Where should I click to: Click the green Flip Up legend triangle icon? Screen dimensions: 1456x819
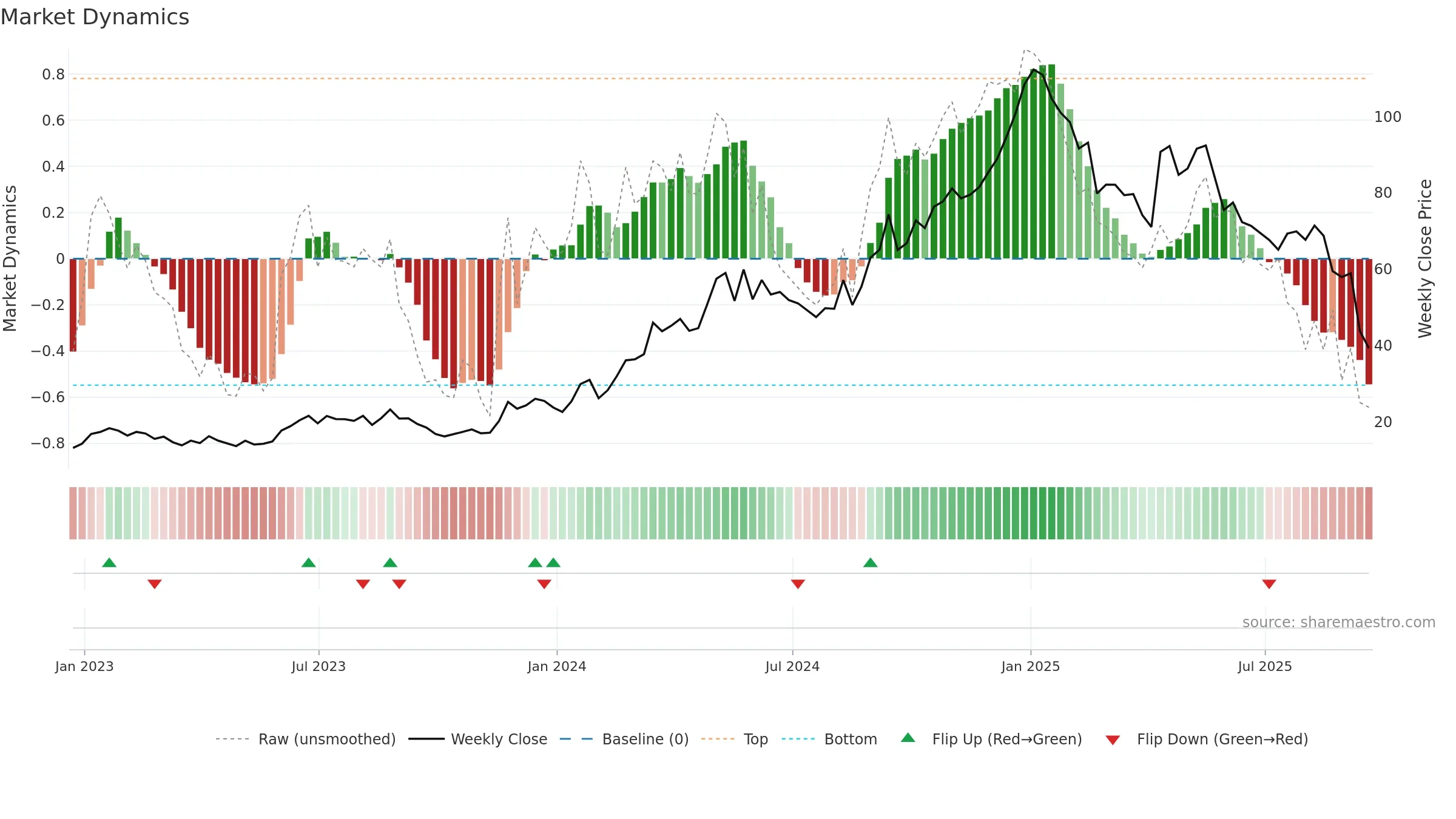(x=908, y=738)
